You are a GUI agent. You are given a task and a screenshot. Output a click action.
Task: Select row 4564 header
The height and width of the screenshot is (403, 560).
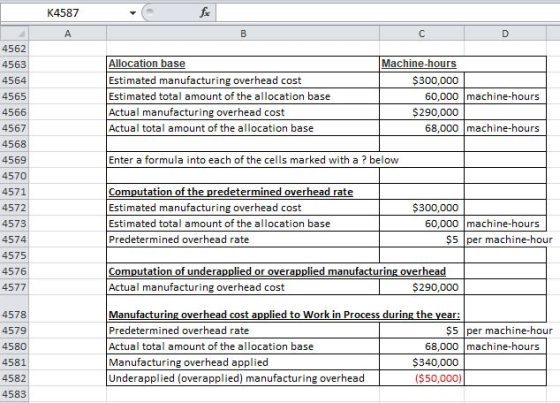pyautogui.click(x=14, y=80)
